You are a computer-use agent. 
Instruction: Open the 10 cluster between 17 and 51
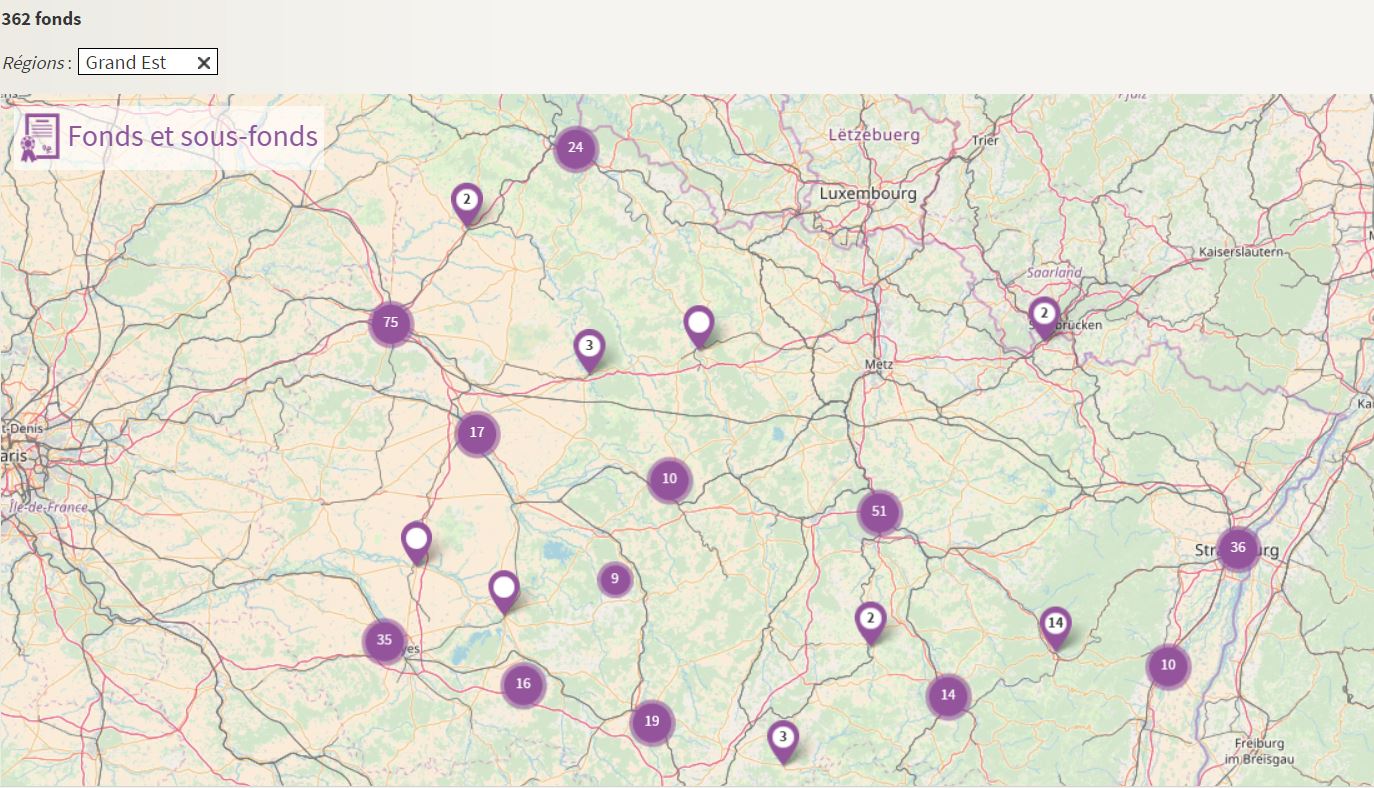coord(669,479)
